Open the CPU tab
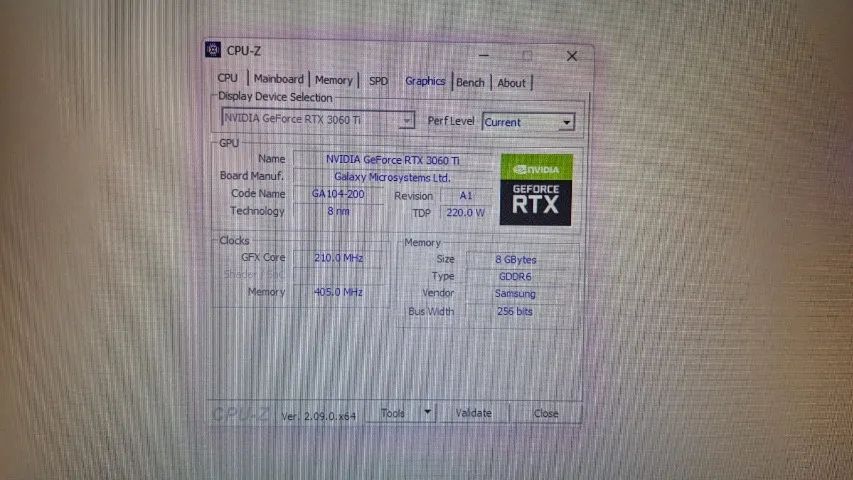 [227, 78]
